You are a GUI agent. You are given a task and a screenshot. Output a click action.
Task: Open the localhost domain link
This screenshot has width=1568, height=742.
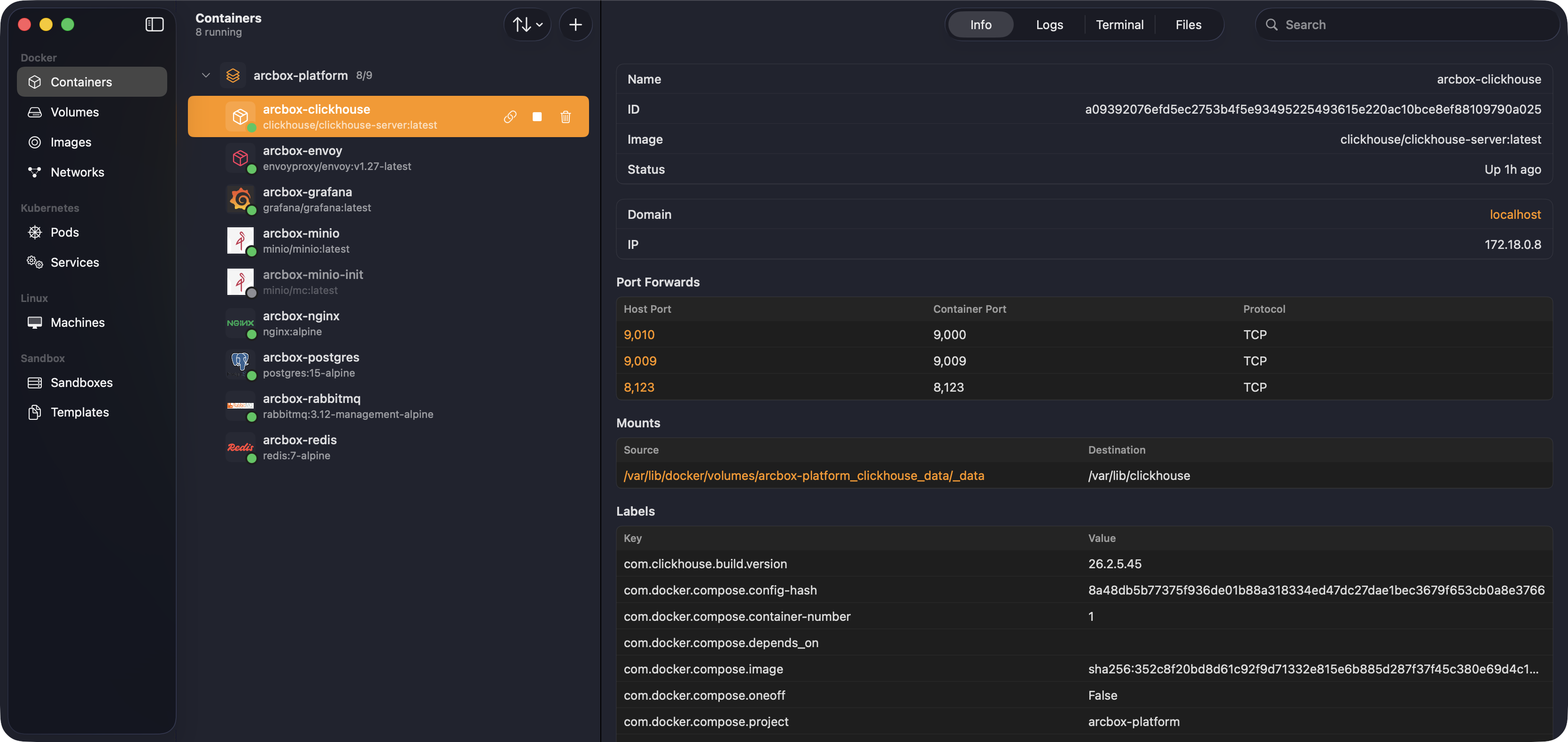coord(1515,215)
